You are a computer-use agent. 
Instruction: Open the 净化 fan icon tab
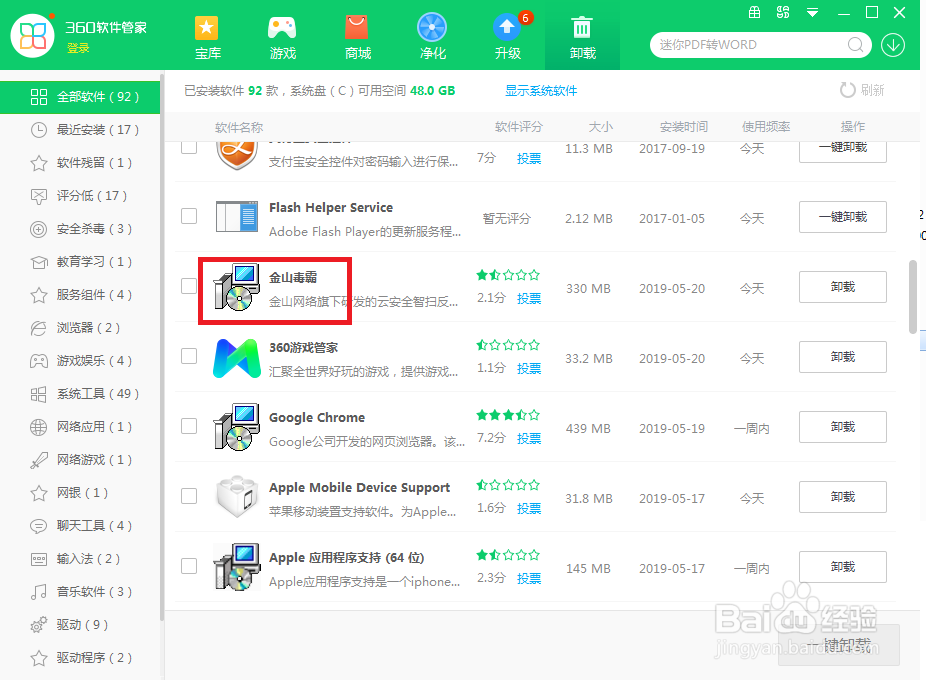point(432,37)
